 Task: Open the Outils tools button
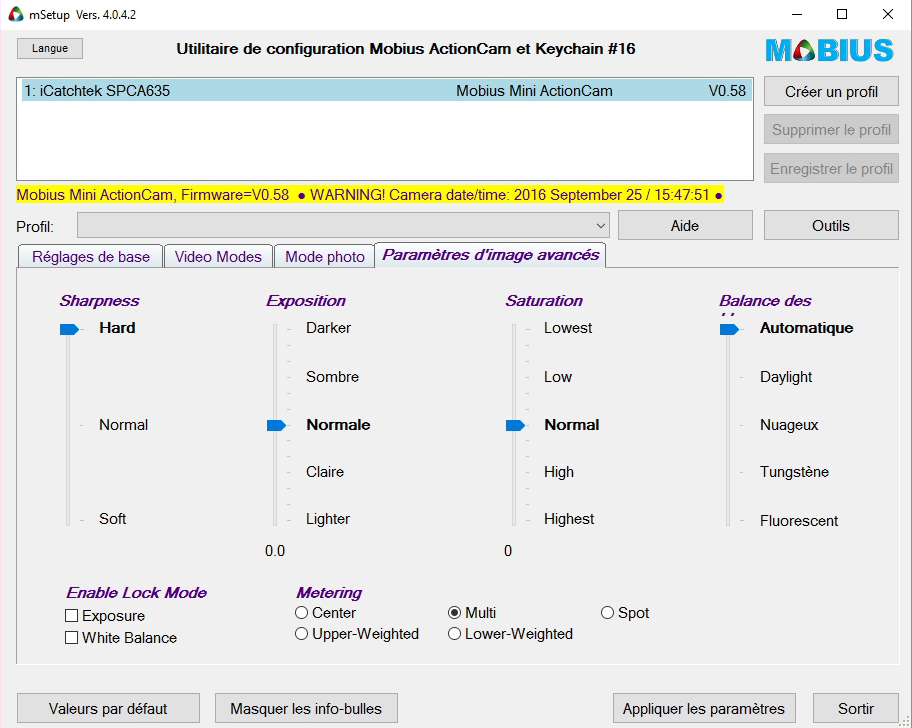(831, 226)
